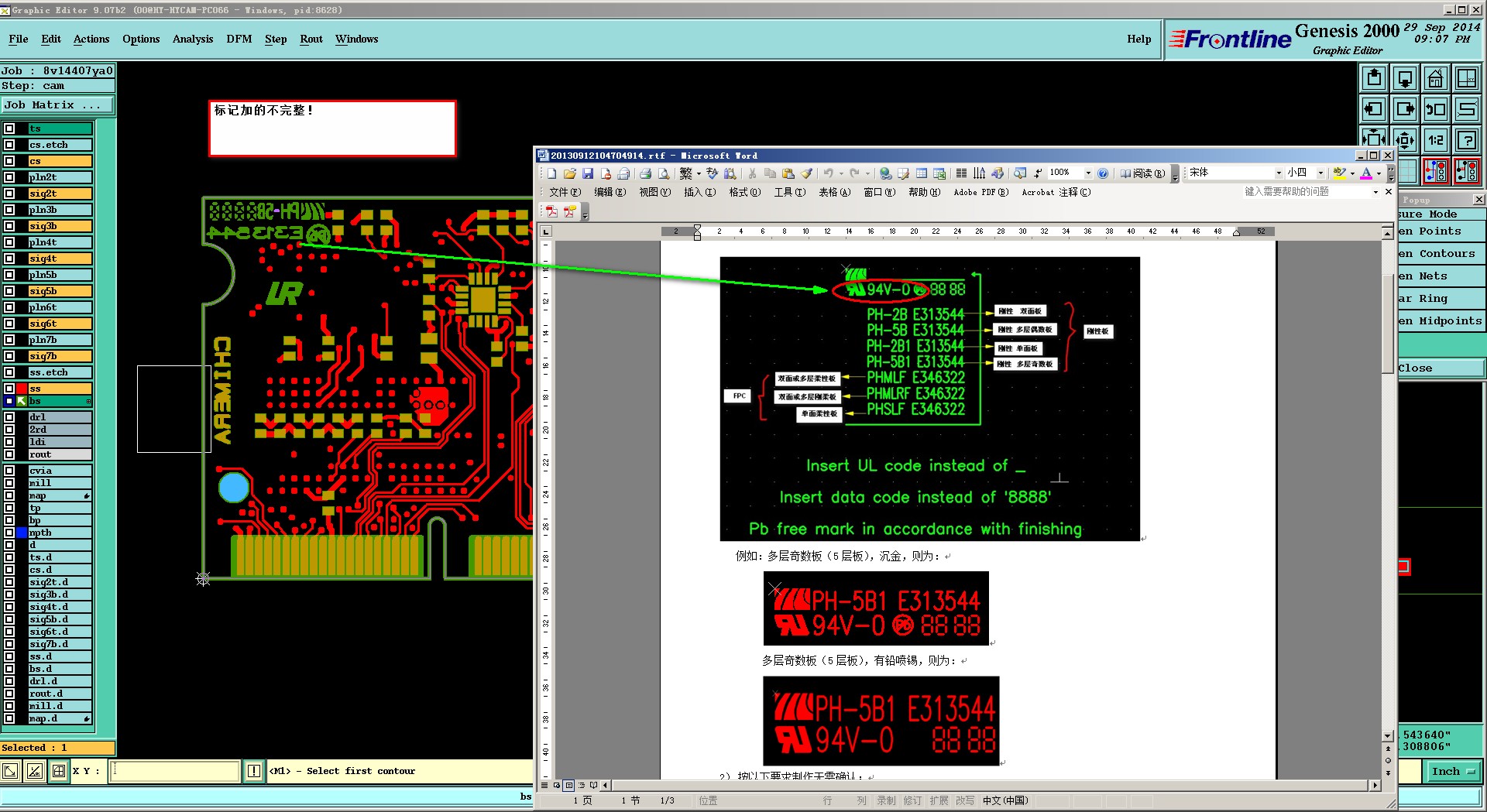The height and width of the screenshot is (812, 1487).
Task: Click the snap route traffic-light icon
Action: pos(1436,171)
